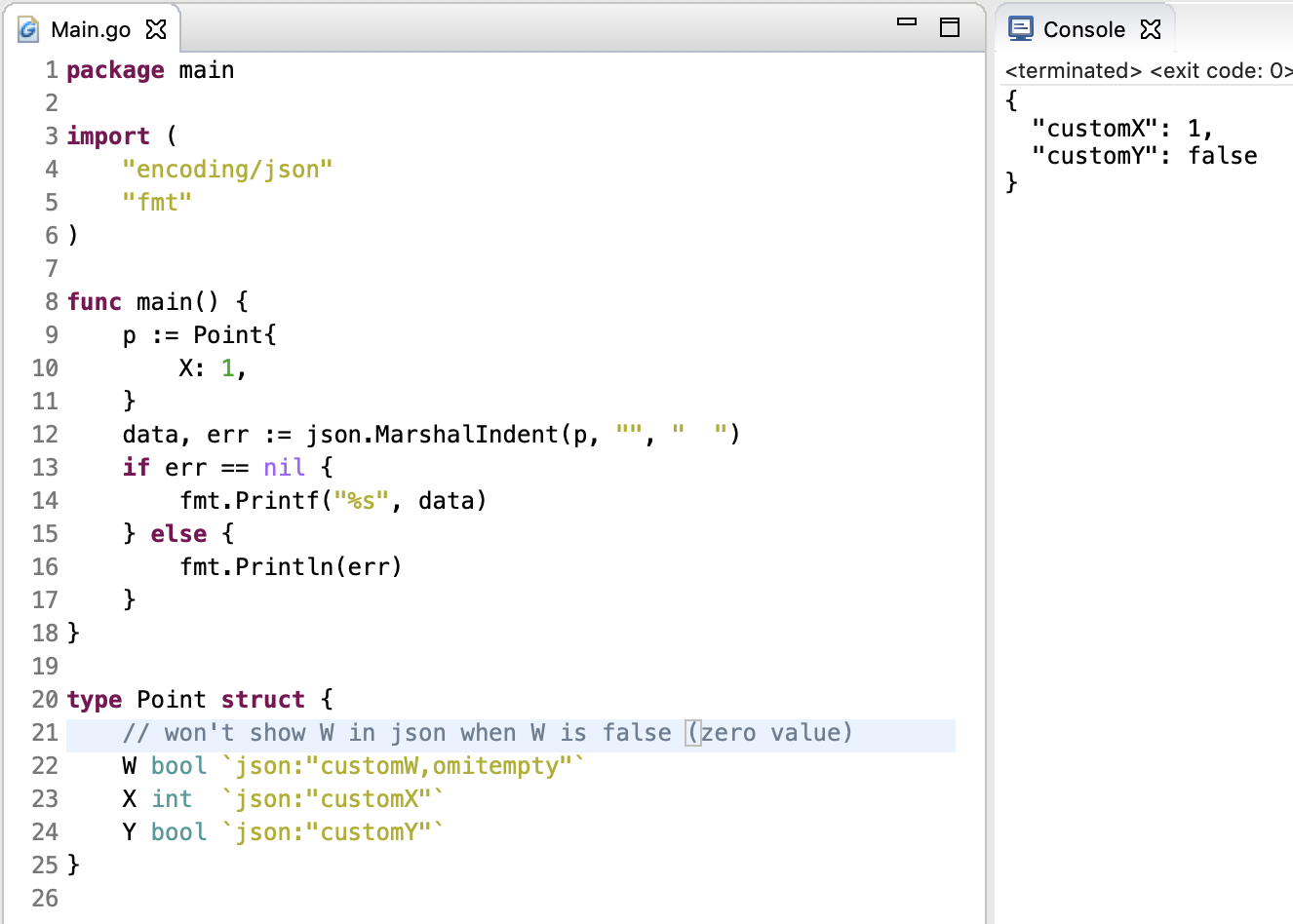Maximize the editor panel

tap(950, 27)
